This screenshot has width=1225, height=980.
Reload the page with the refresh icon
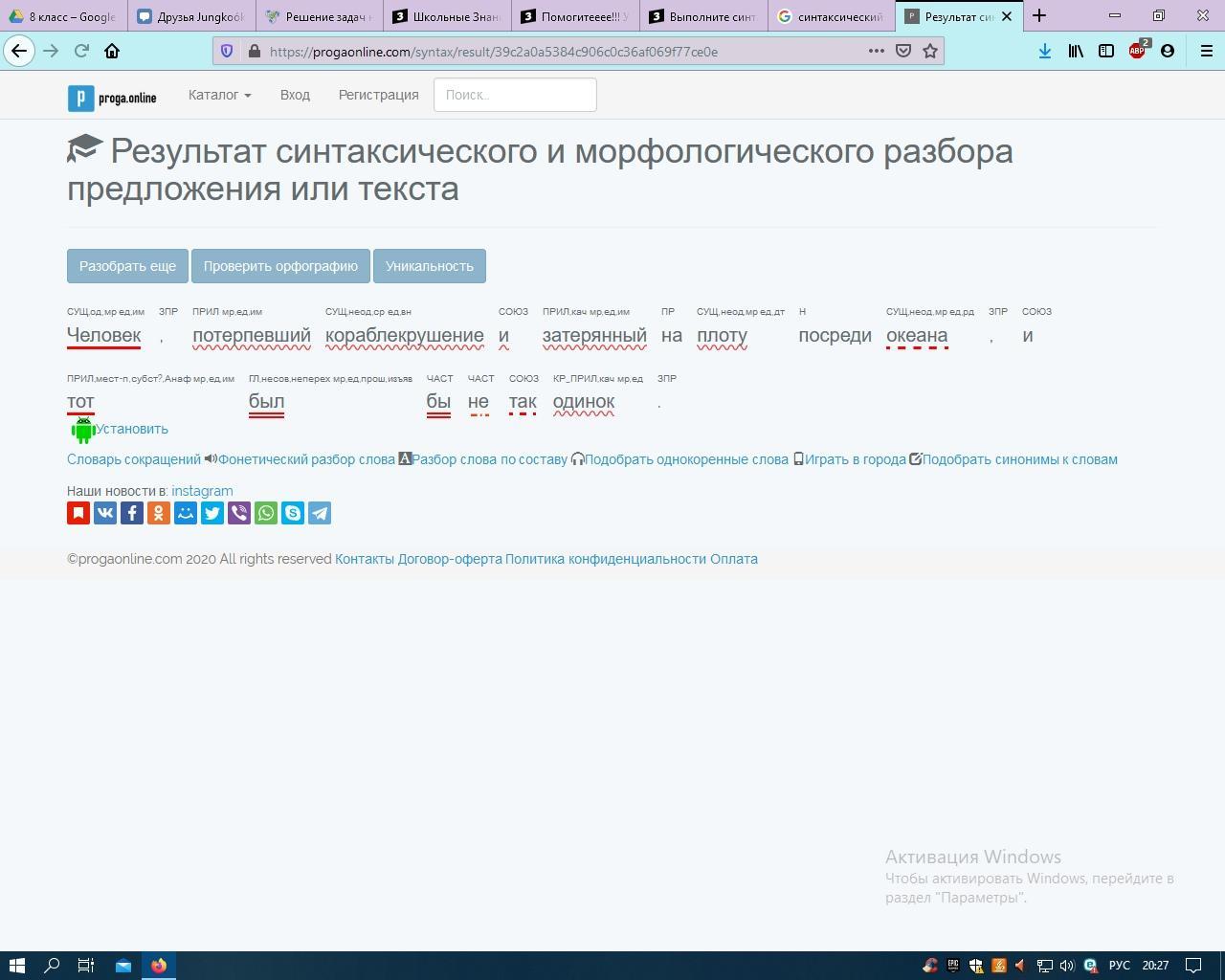coord(81,51)
